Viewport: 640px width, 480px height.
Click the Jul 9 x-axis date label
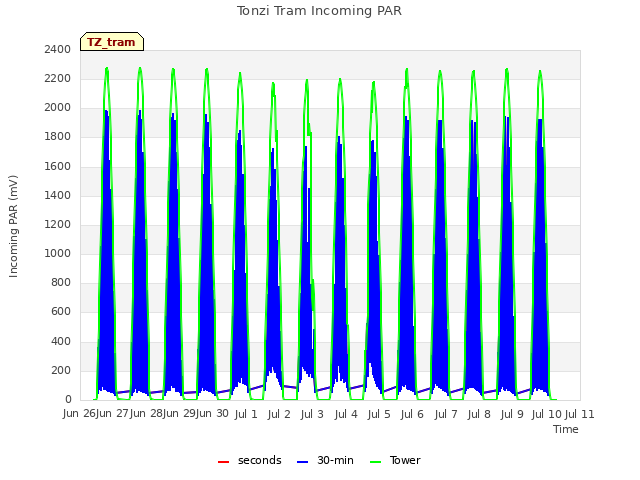coord(512,414)
